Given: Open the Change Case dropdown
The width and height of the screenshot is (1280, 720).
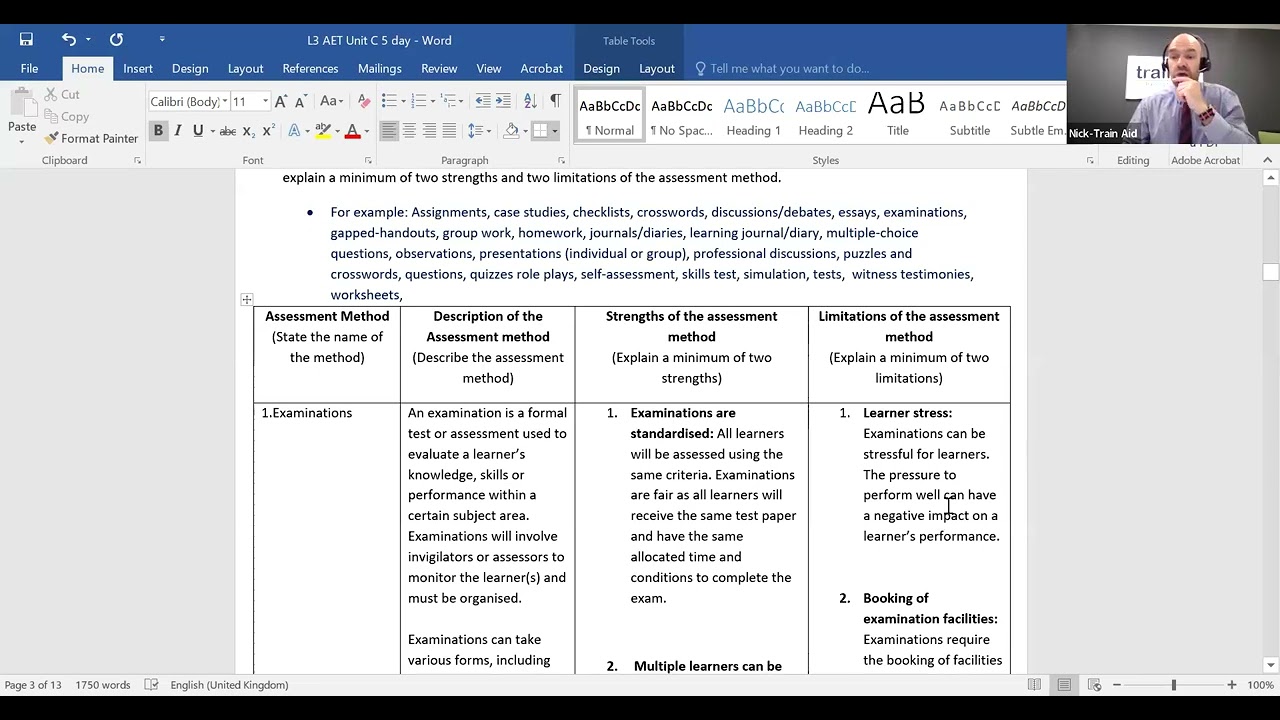Looking at the screenshot, I should [331, 101].
